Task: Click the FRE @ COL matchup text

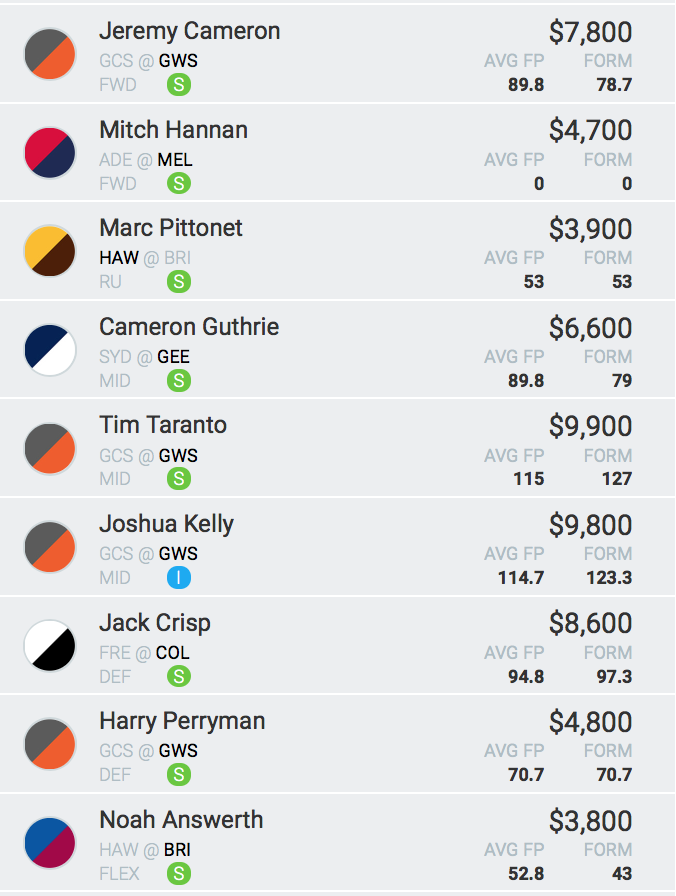Action: [x=144, y=653]
